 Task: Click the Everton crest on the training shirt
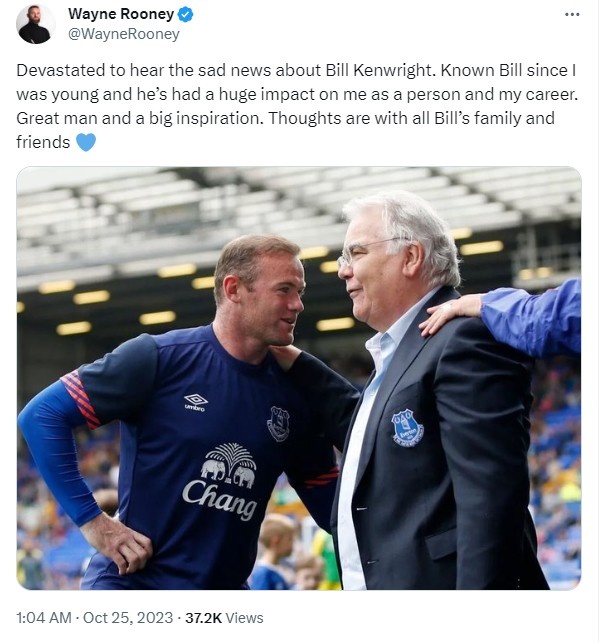point(278,423)
